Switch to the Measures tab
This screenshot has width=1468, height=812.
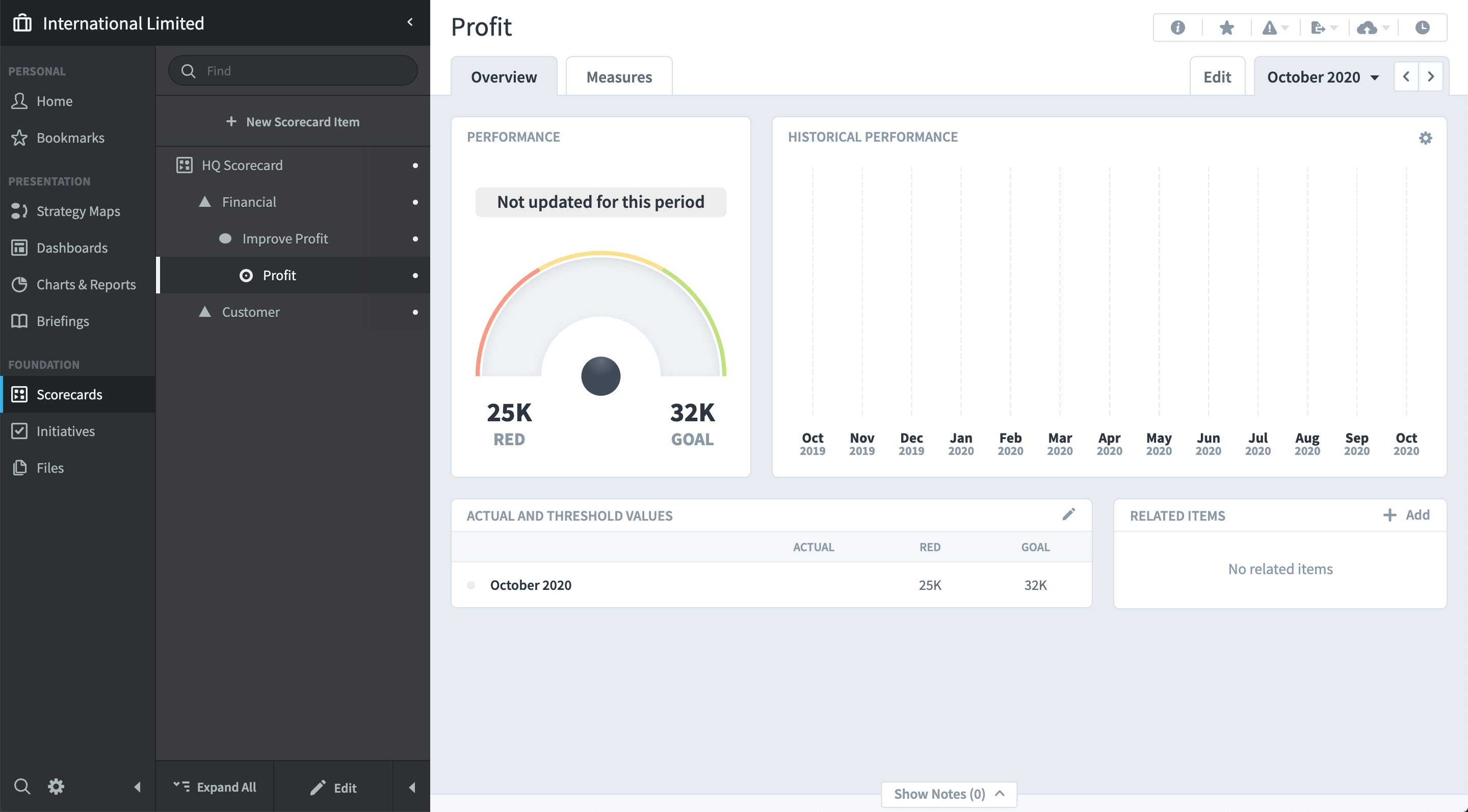pos(619,76)
